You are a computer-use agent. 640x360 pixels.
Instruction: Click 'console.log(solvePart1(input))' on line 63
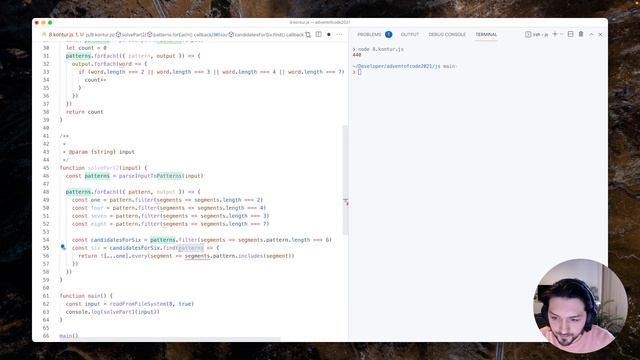(113, 312)
